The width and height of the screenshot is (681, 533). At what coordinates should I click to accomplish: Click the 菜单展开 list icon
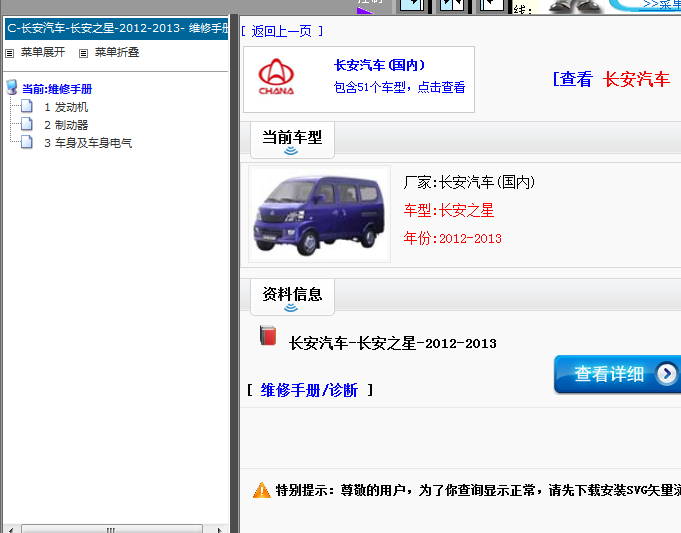[10, 53]
